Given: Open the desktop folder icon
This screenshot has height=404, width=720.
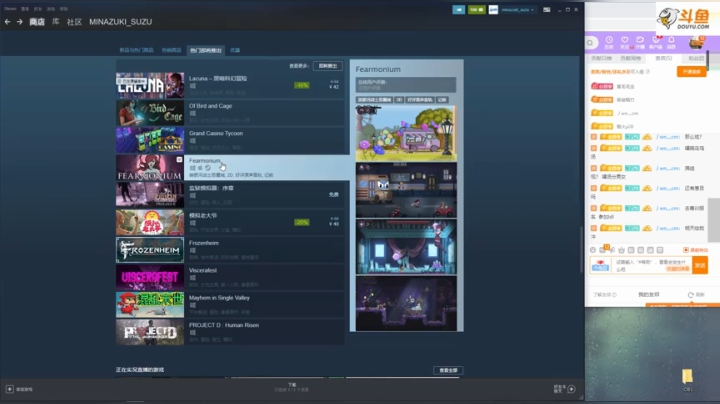Looking at the screenshot, I should point(687,376).
